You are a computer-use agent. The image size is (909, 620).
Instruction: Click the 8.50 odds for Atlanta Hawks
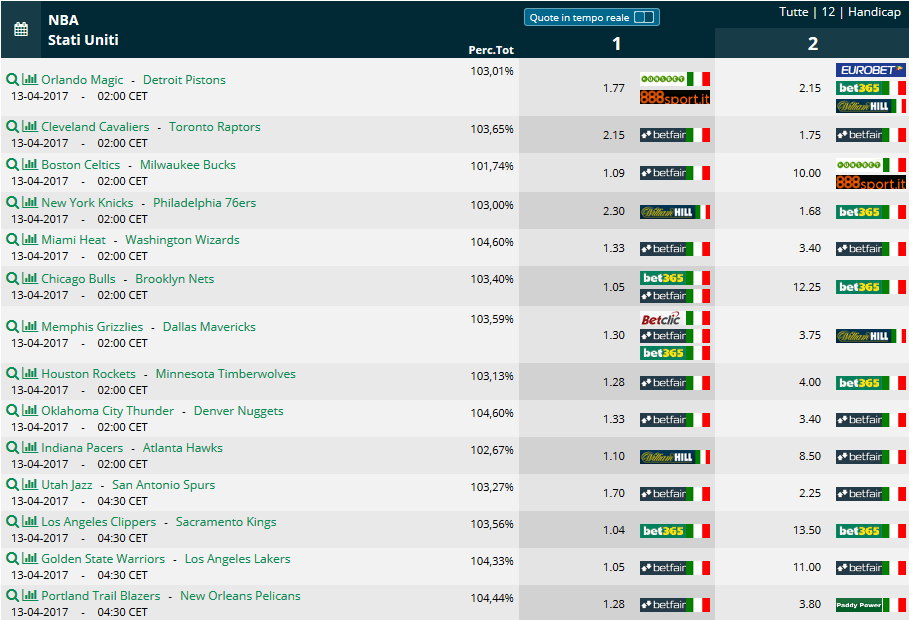tap(809, 456)
